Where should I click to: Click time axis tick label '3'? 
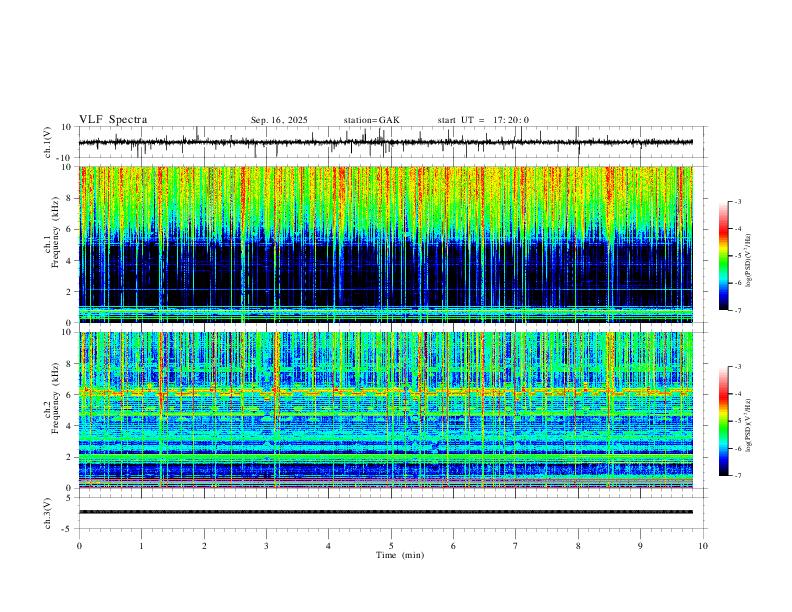click(x=266, y=546)
